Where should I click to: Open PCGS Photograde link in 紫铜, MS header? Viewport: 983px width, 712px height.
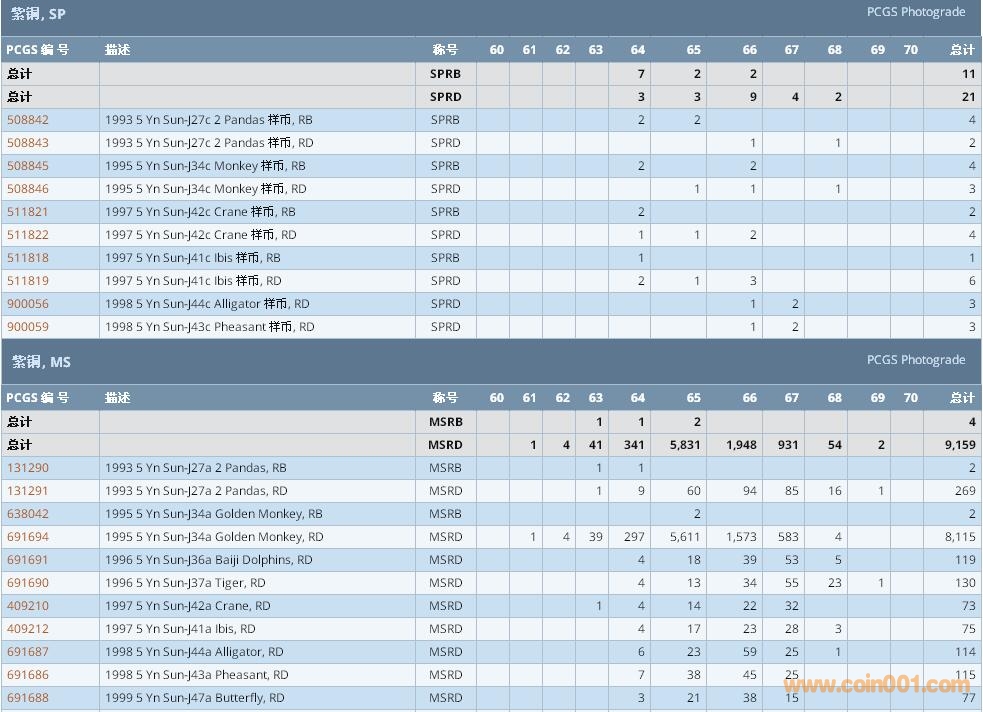pos(915,360)
